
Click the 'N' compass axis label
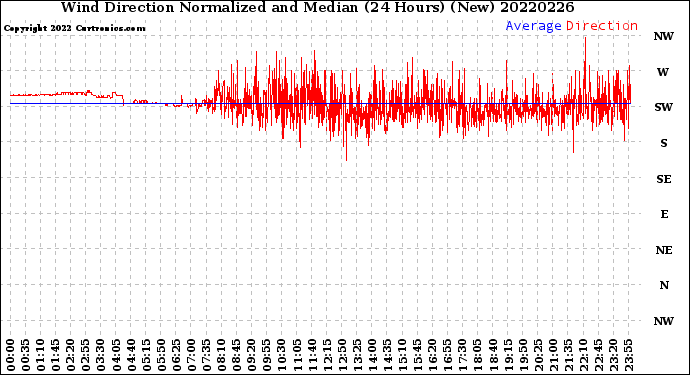point(664,286)
